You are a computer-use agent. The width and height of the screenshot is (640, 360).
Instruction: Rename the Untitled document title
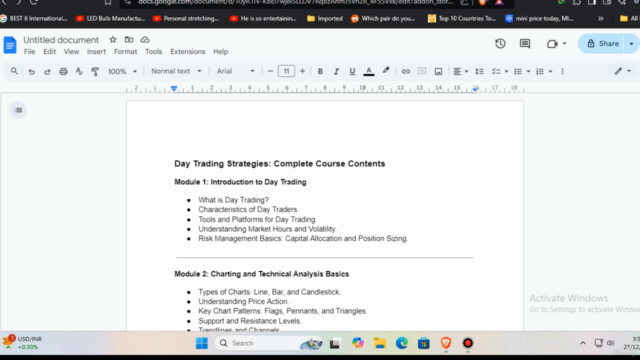[x=61, y=40]
